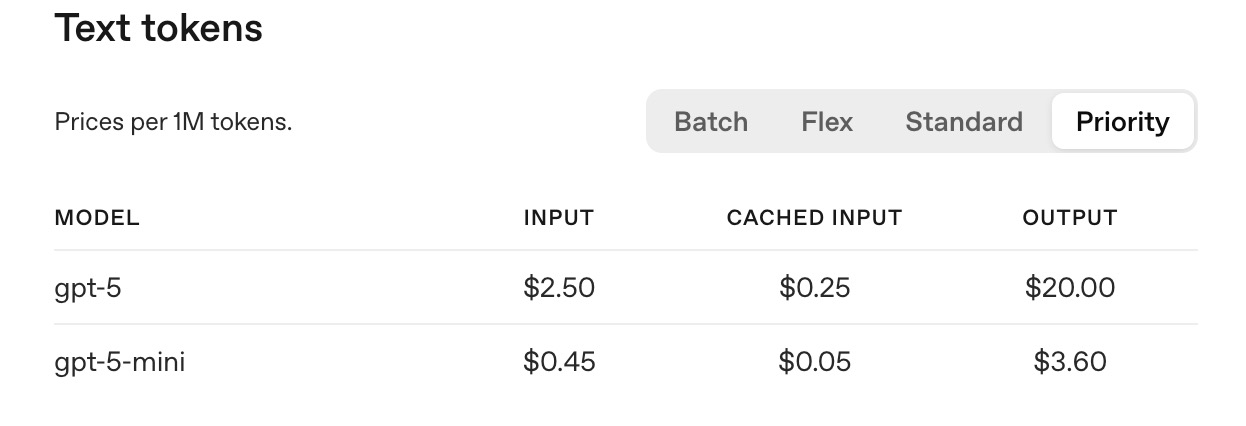The image size is (1246, 426).
Task: Select the gpt-5 cached input price $0.25
Action: point(814,288)
